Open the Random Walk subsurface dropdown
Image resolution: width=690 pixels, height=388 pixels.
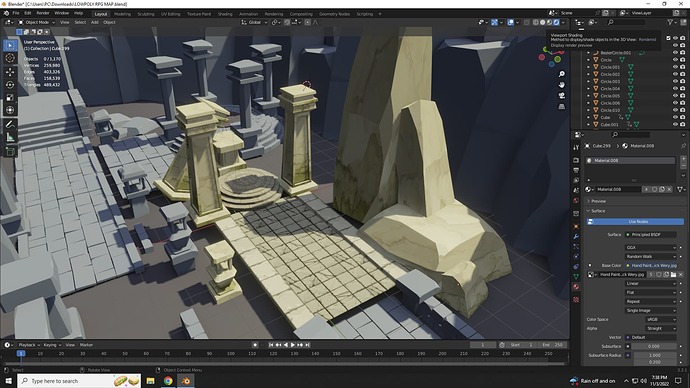651,256
